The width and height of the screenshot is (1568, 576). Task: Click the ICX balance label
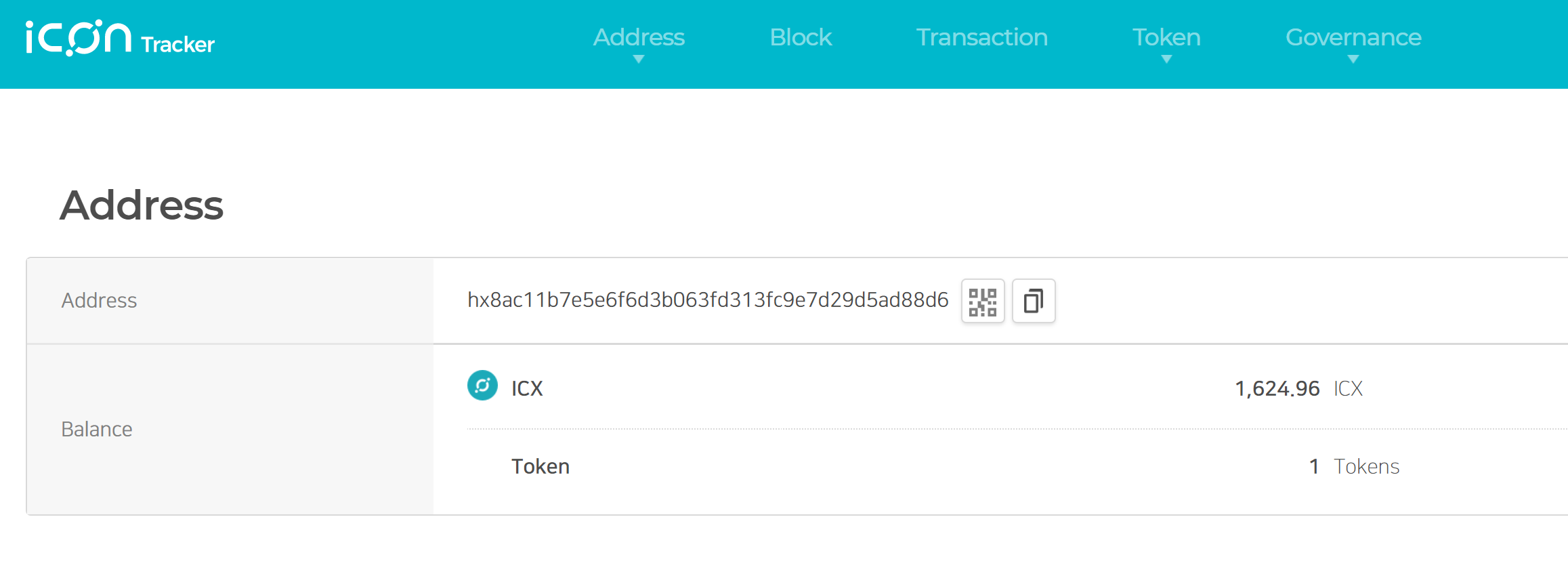point(527,388)
